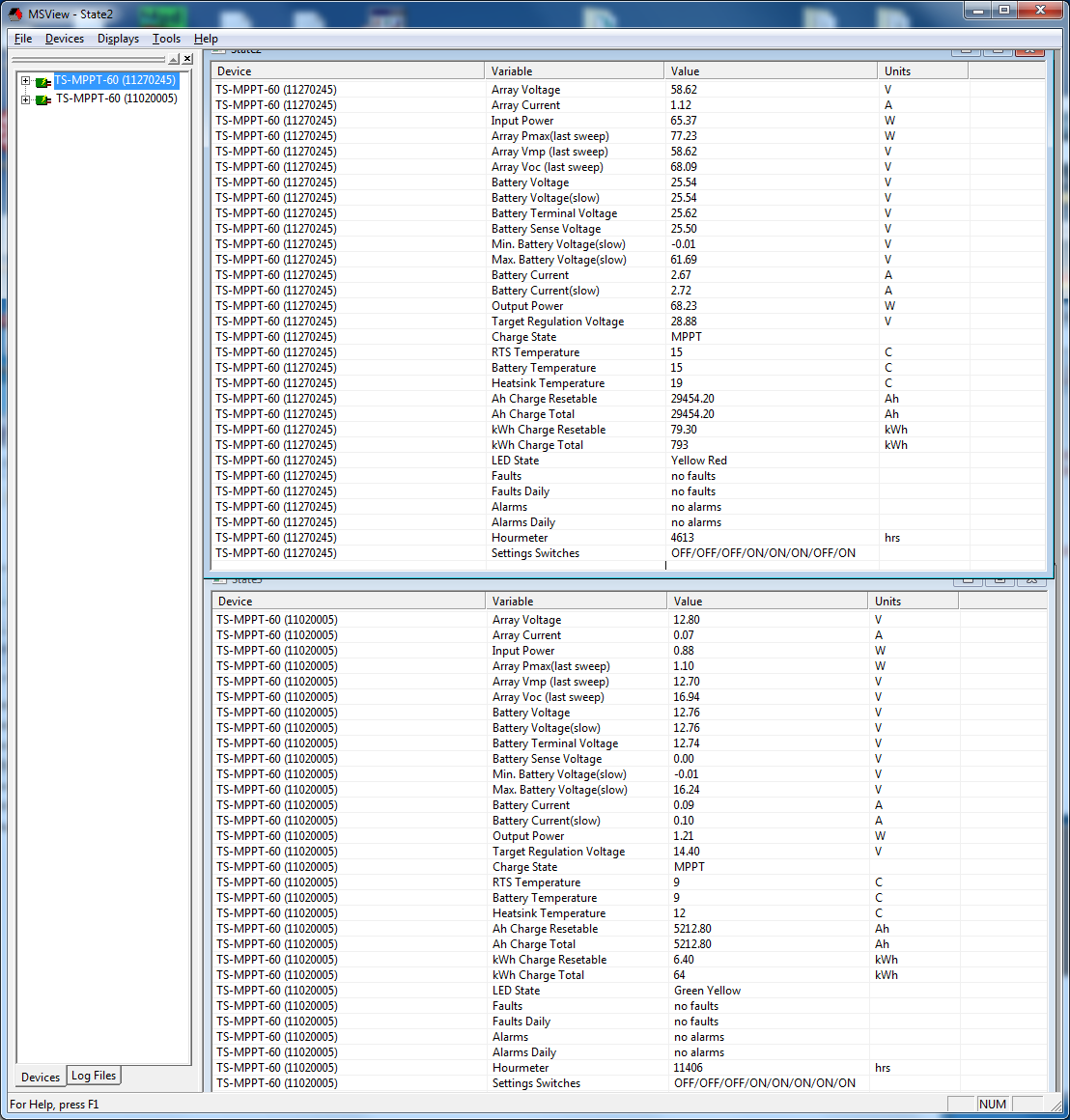Select Input Power value 65.37
The height and width of the screenshot is (1120, 1070).
point(684,121)
